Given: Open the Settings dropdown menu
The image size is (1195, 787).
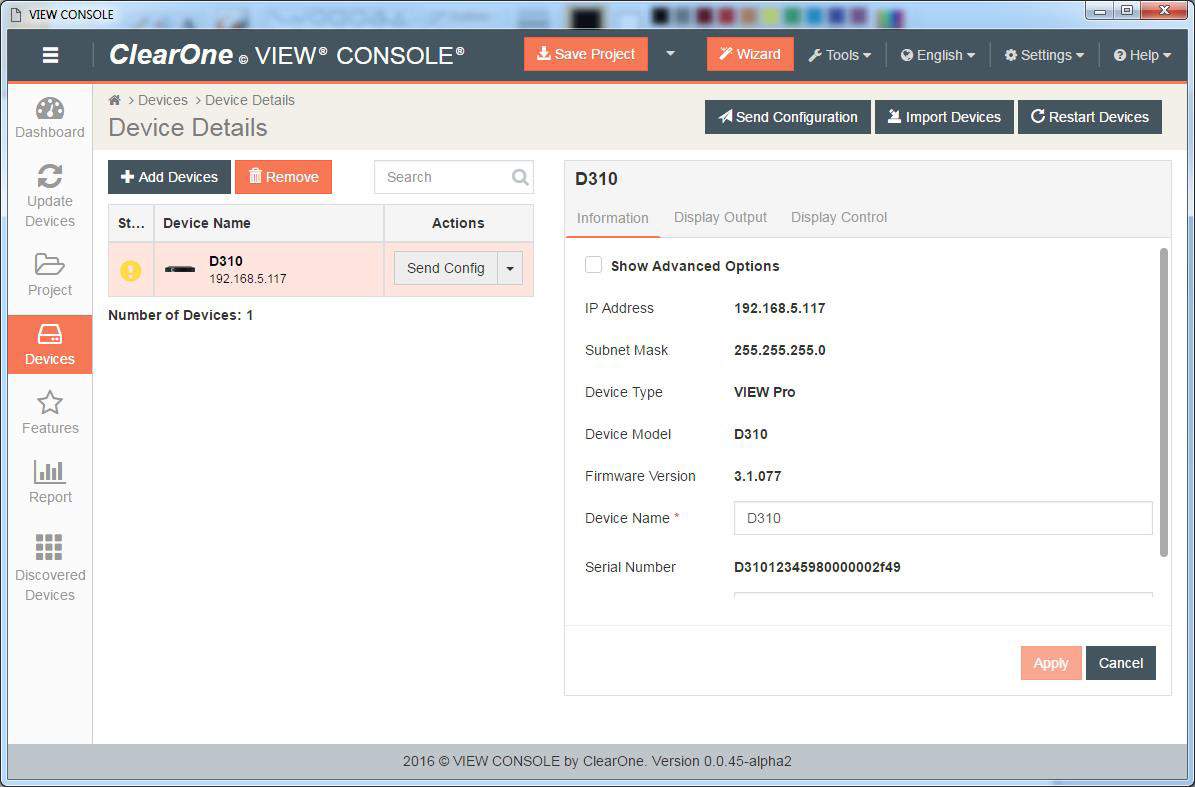Looking at the screenshot, I should point(1044,55).
